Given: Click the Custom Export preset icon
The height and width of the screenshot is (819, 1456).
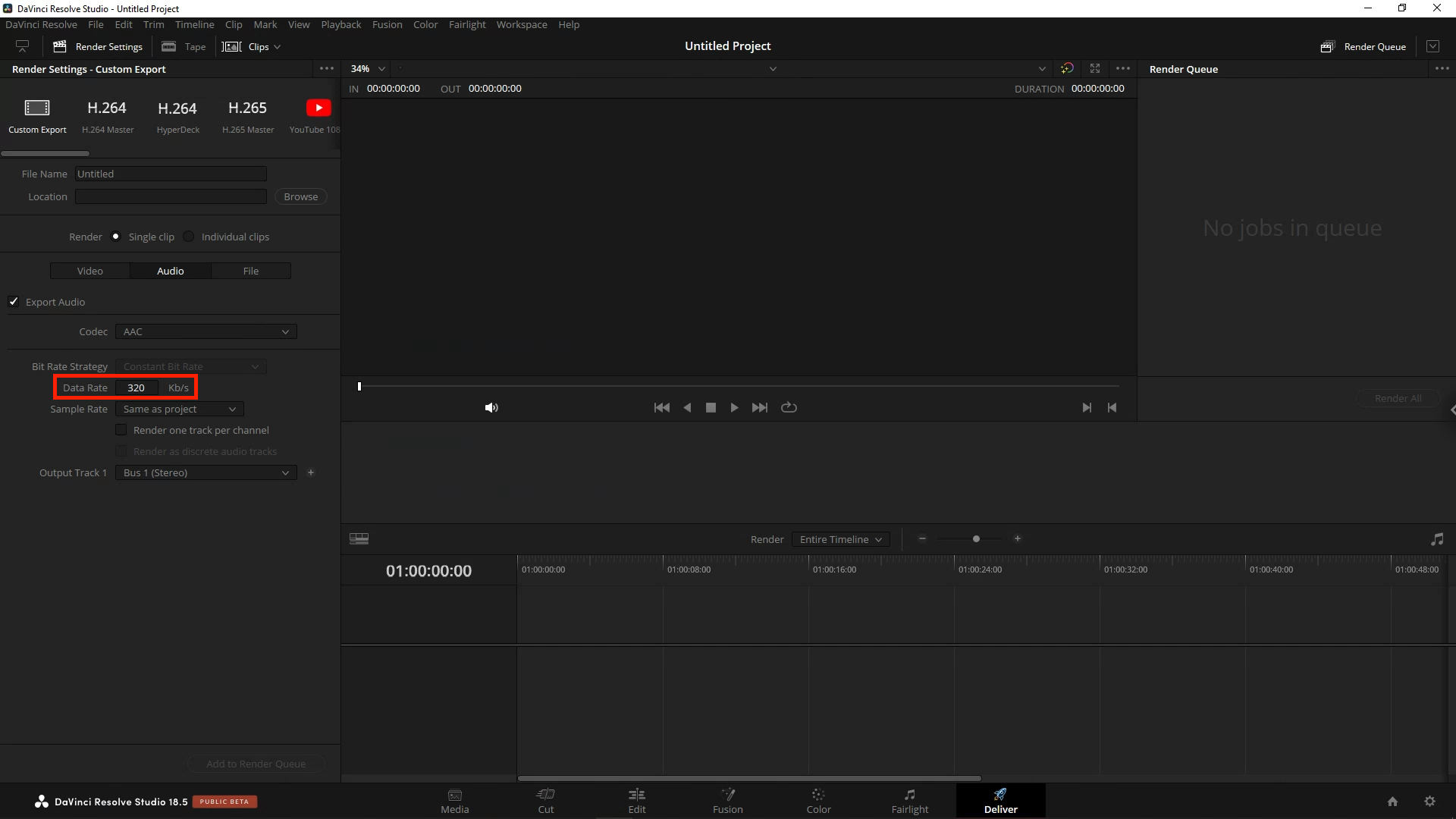Looking at the screenshot, I should pos(37,107).
